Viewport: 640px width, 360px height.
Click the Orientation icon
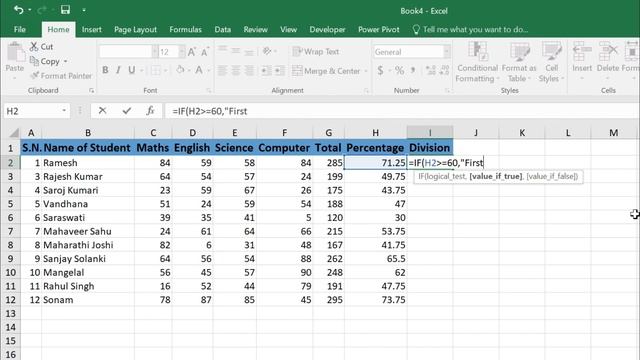[x=267, y=51]
